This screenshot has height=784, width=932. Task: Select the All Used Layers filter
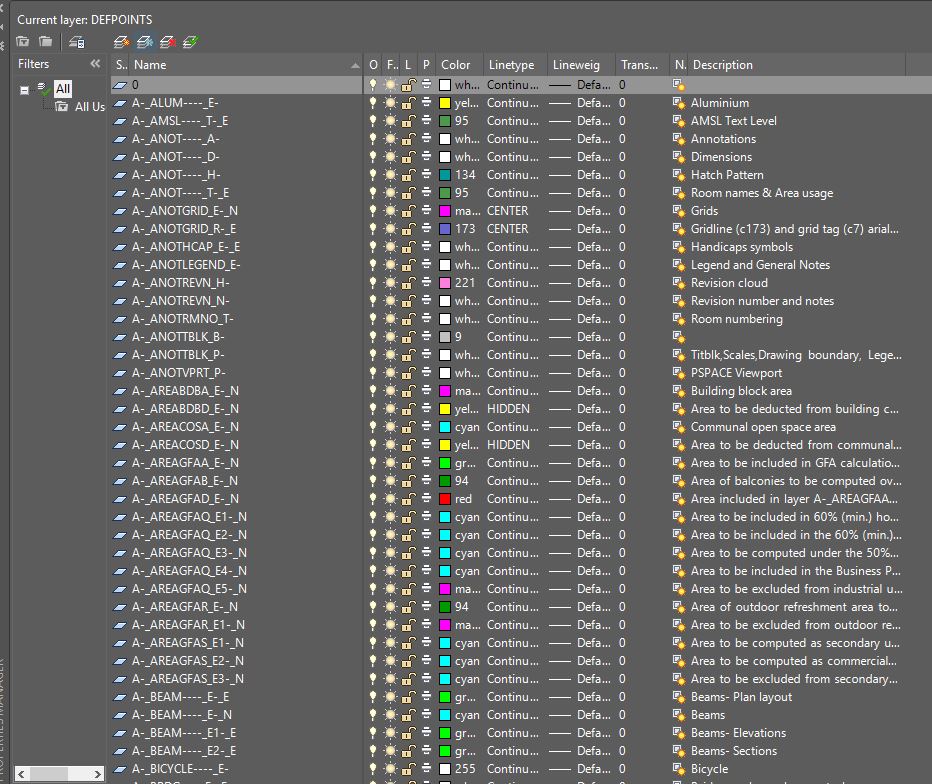pyautogui.click(x=90, y=106)
